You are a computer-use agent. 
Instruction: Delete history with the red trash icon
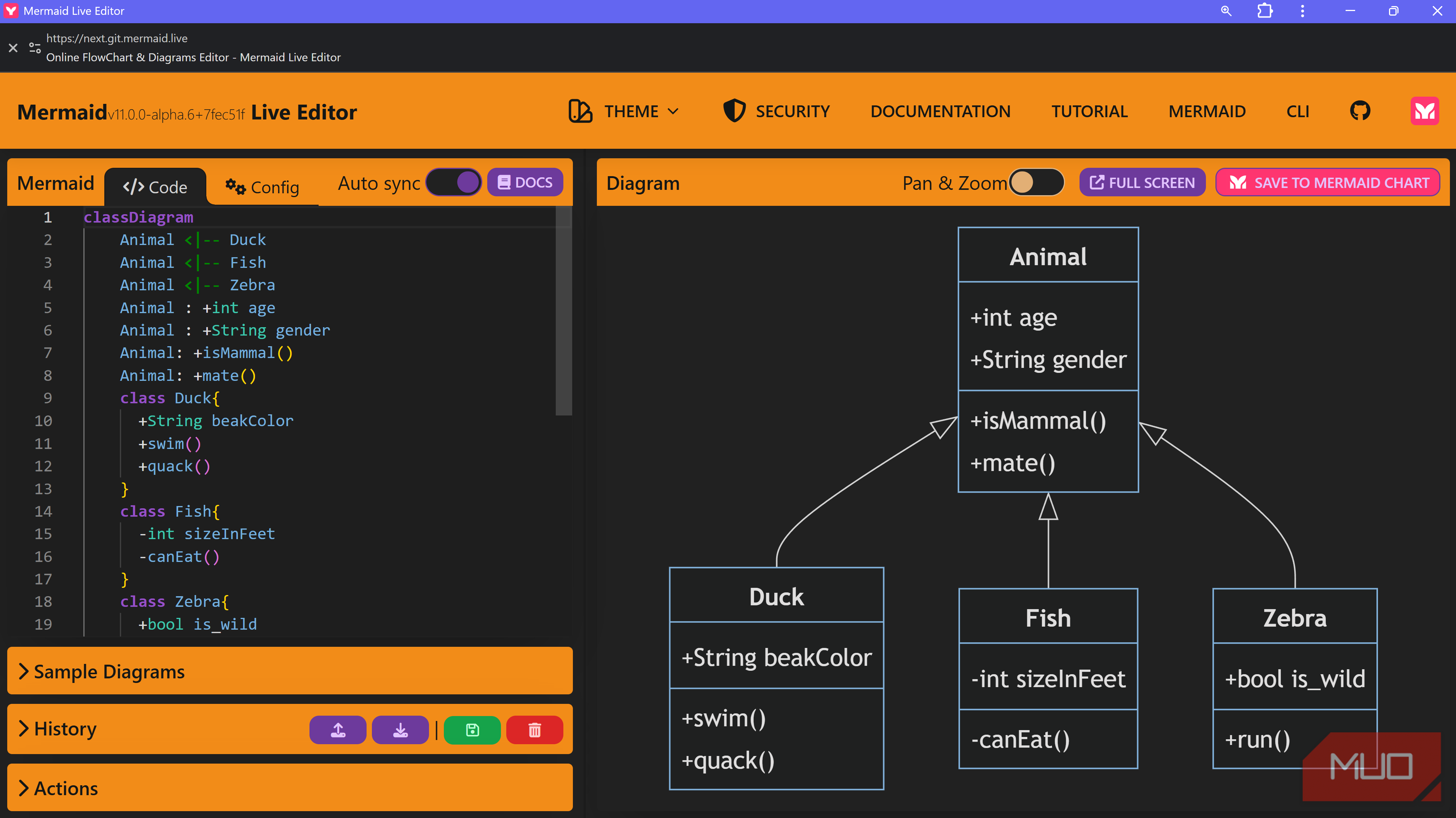click(x=535, y=730)
